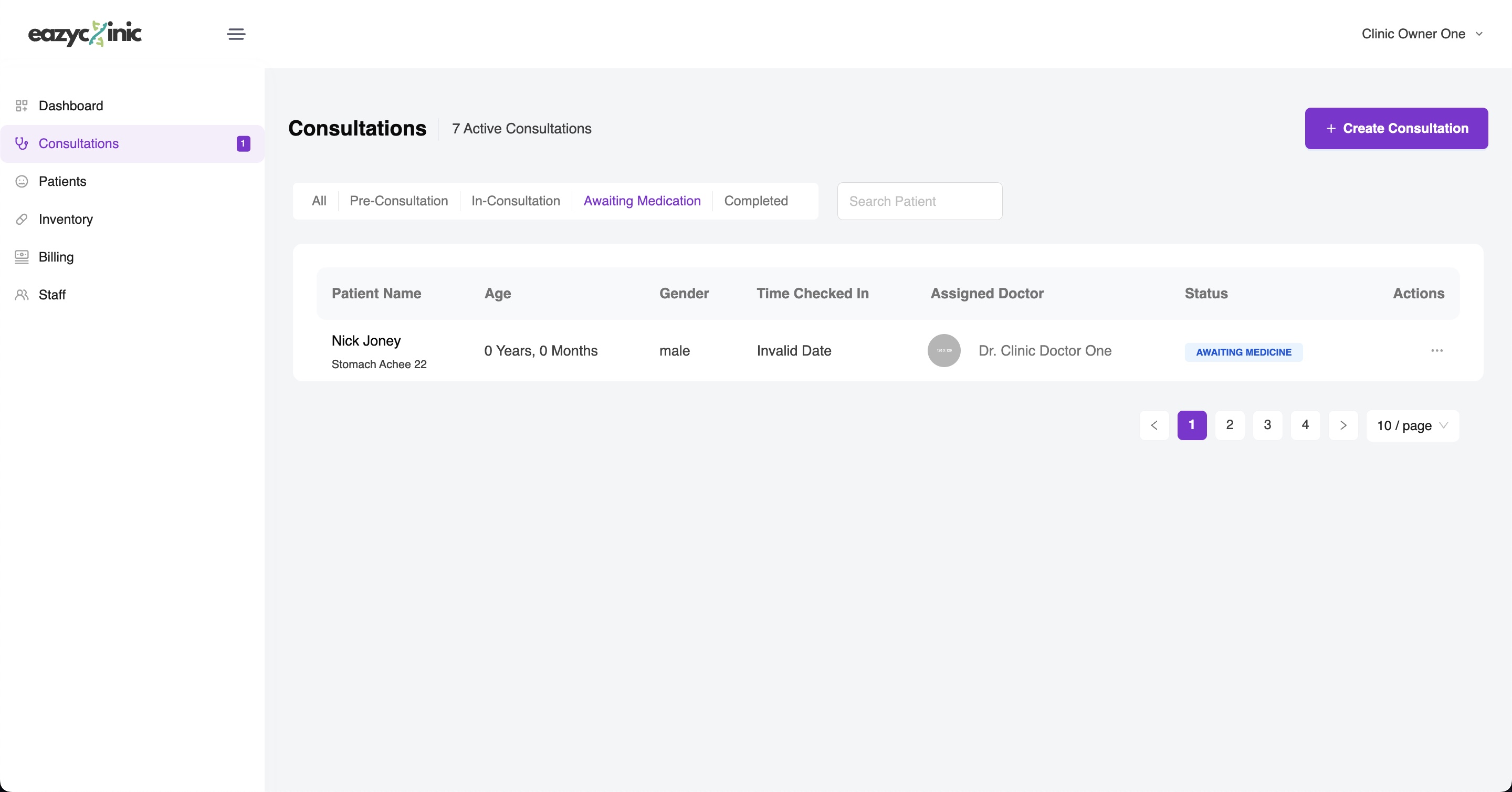
Task: Open Inventory in the sidebar
Action: pyautogui.click(x=132, y=219)
